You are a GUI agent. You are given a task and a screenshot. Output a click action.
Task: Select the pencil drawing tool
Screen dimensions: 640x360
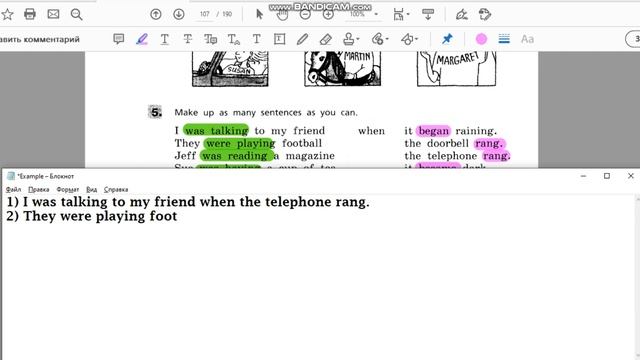click(x=302, y=39)
